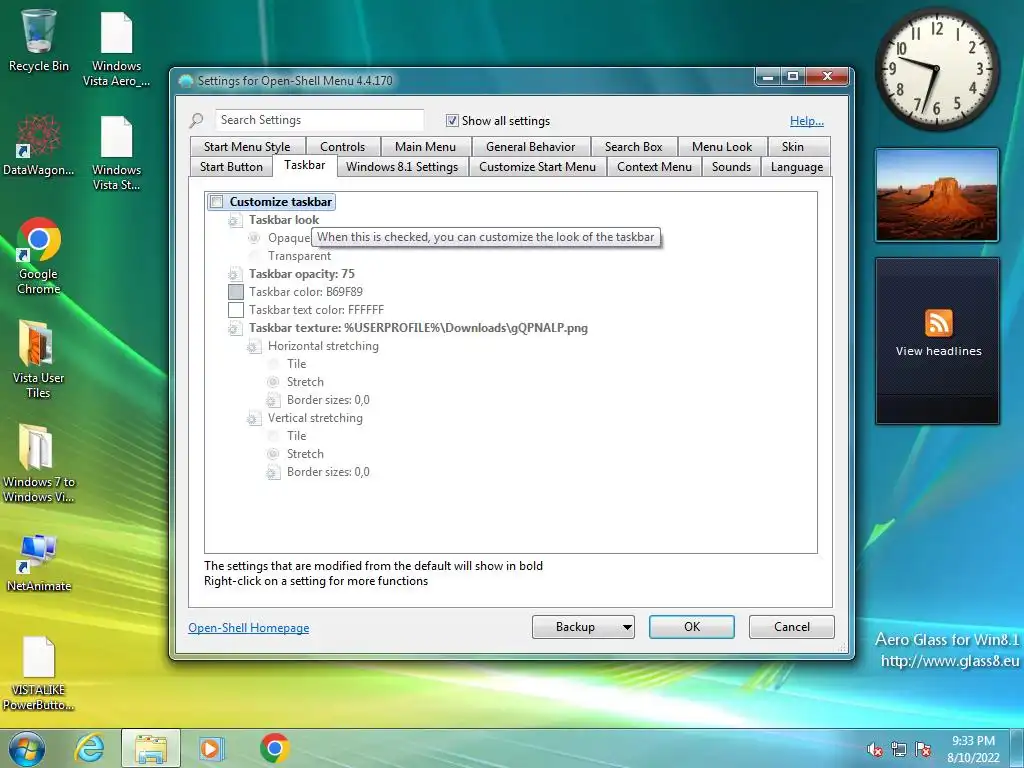Select the DataWagon shortcut icon
Viewport: 1024px width, 768px height.
39,145
